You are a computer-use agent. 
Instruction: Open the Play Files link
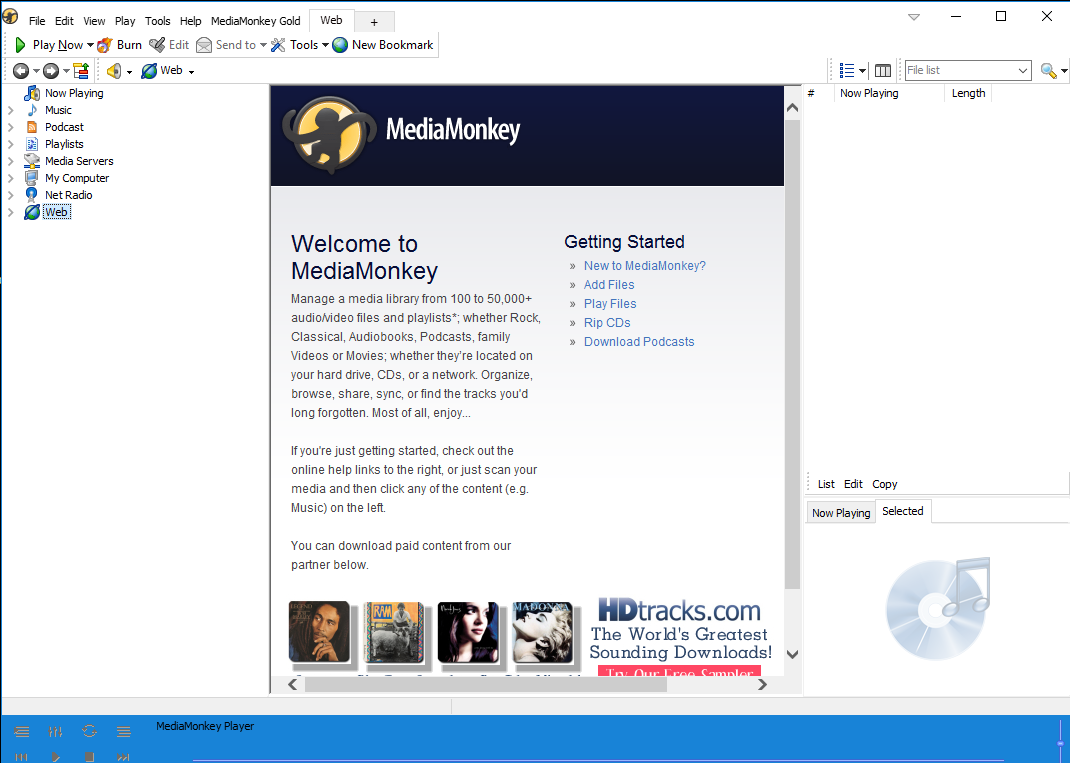click(x=610, y=304)
